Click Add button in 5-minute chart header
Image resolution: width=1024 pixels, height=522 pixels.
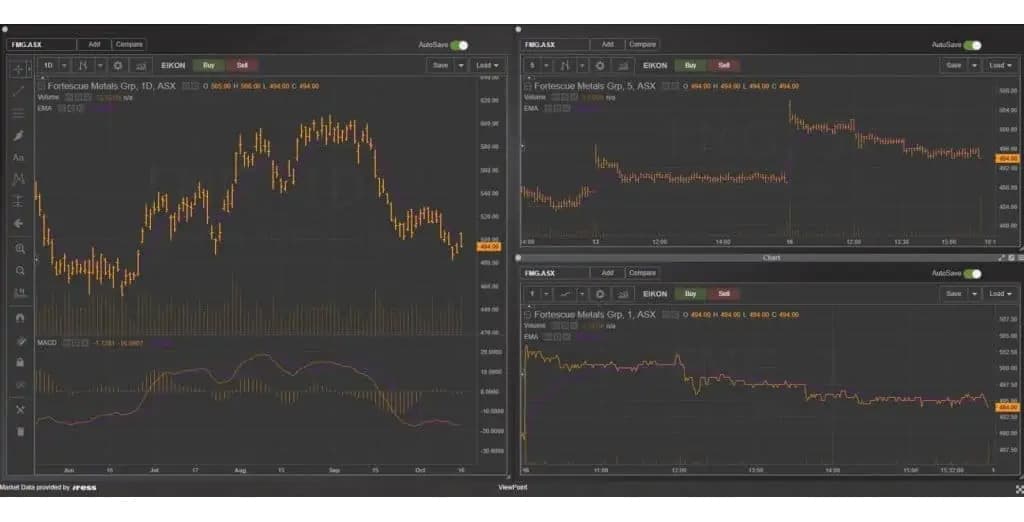click(607, 44)
